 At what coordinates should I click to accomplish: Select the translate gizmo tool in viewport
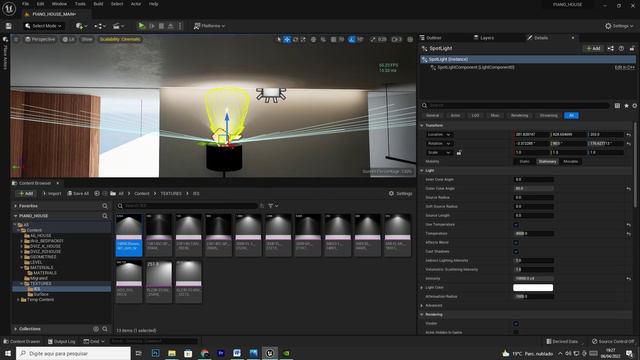[x=287, y=39]
